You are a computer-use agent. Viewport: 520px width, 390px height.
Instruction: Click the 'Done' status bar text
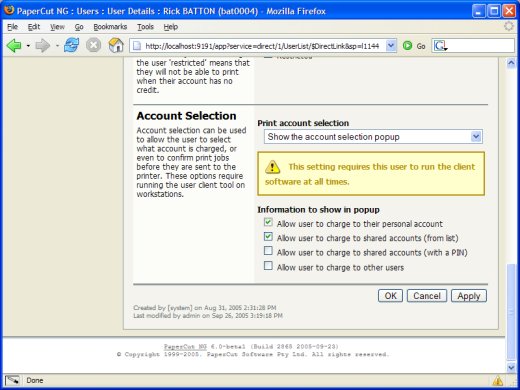point(35,380)
